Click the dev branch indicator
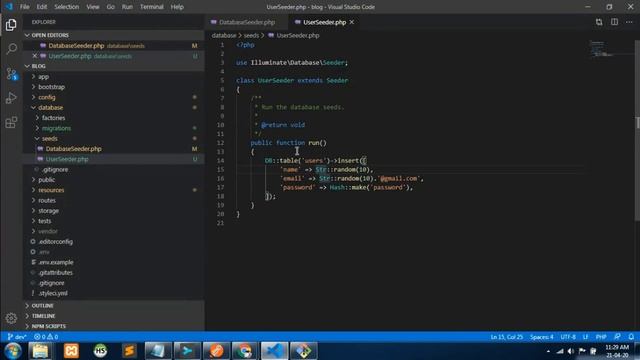 [17, 337]
